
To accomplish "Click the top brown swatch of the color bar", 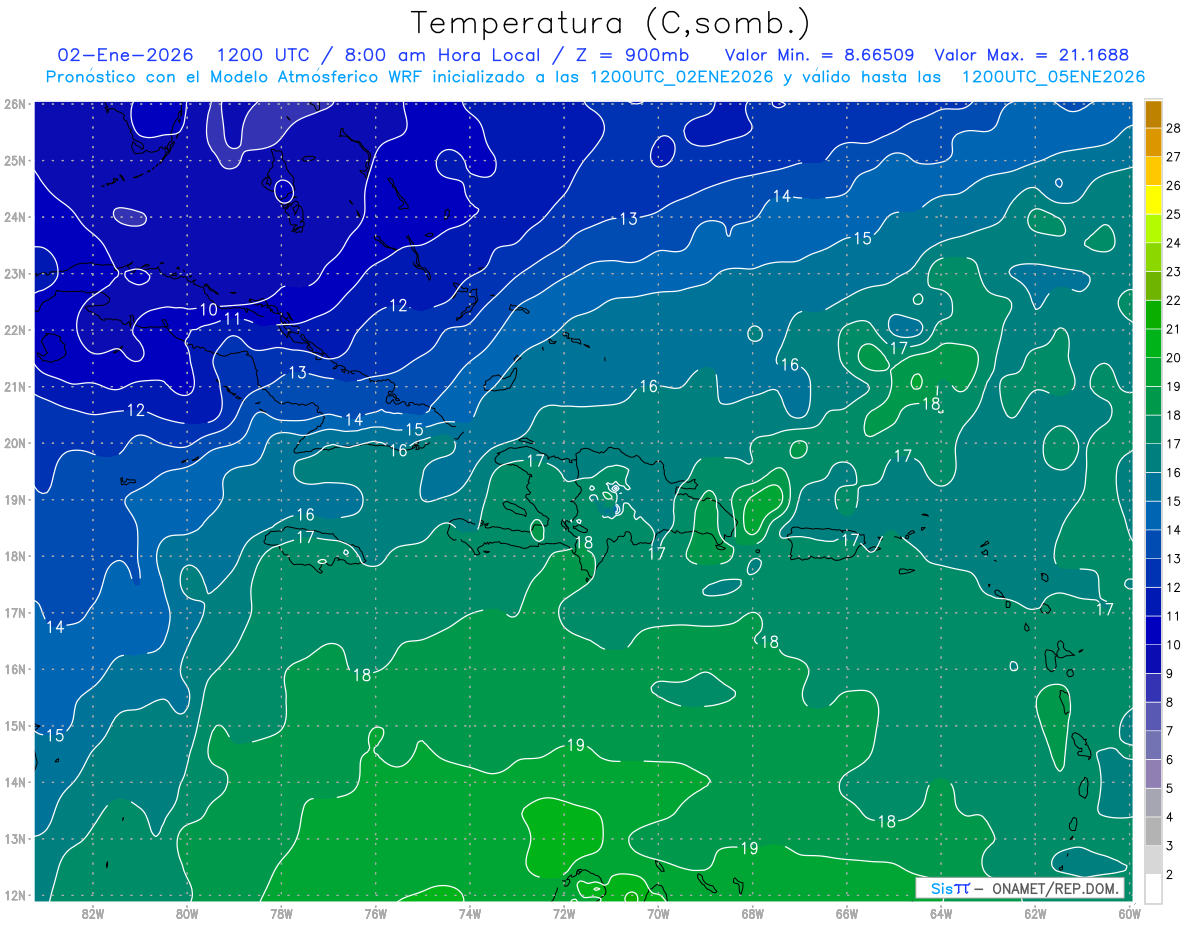I will click(x=1153, y=113).
